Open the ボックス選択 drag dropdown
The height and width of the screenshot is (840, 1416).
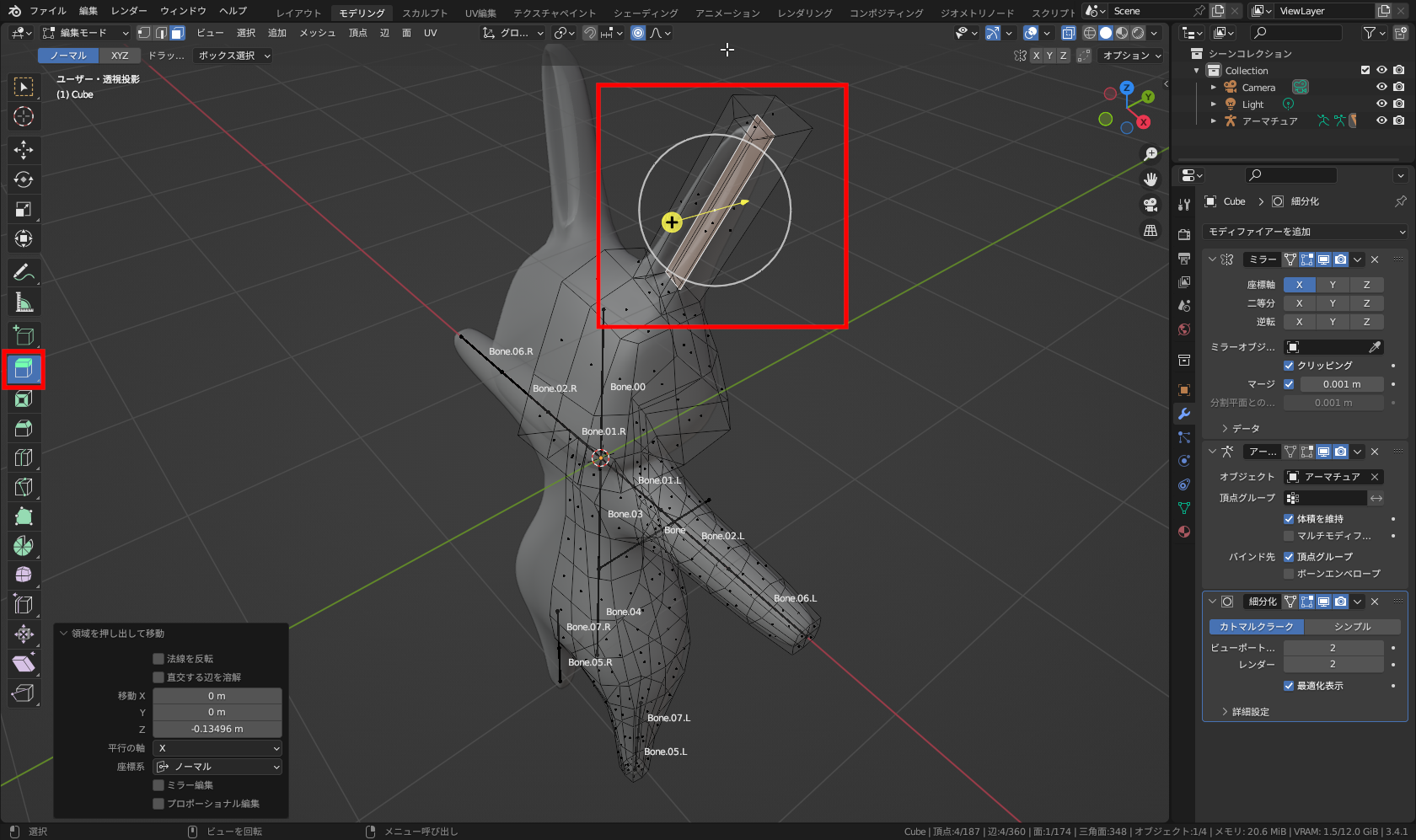[x=233, y=56]
